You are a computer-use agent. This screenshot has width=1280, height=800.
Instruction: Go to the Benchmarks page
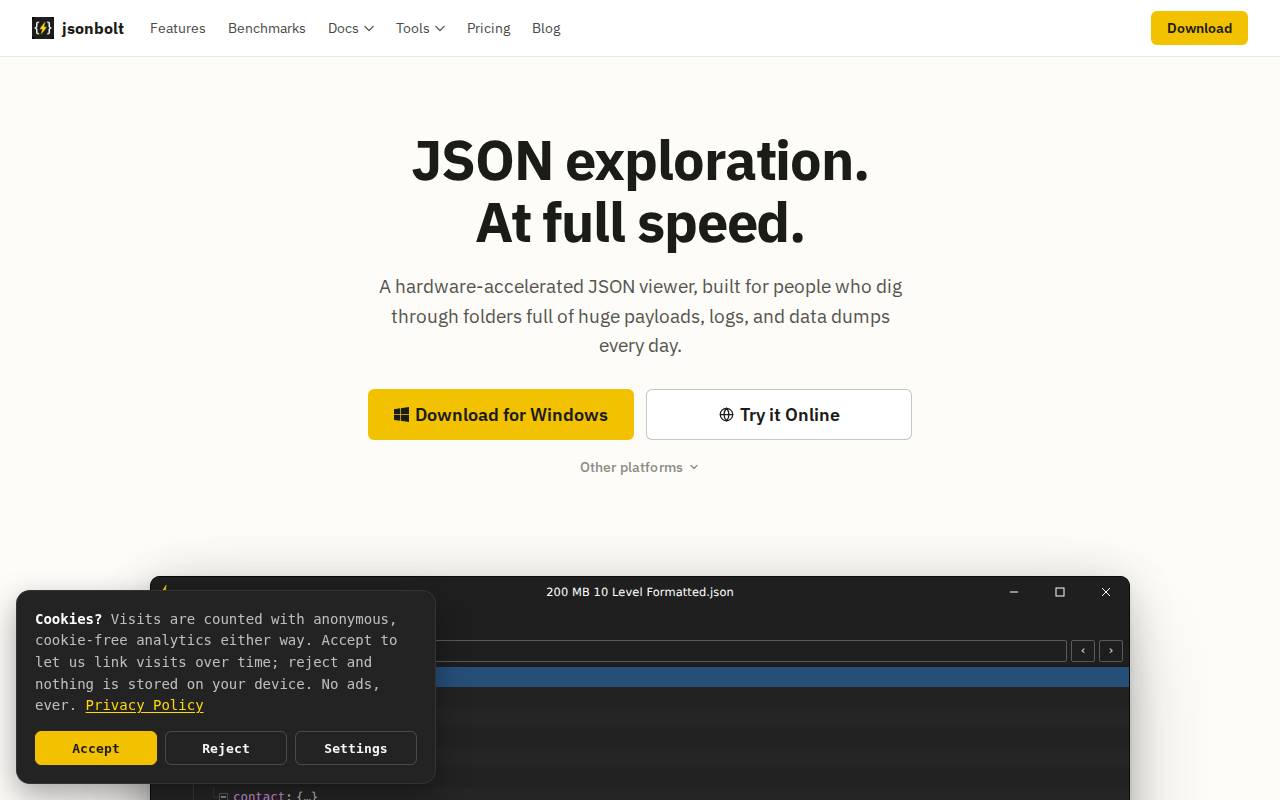coord(267,28)
